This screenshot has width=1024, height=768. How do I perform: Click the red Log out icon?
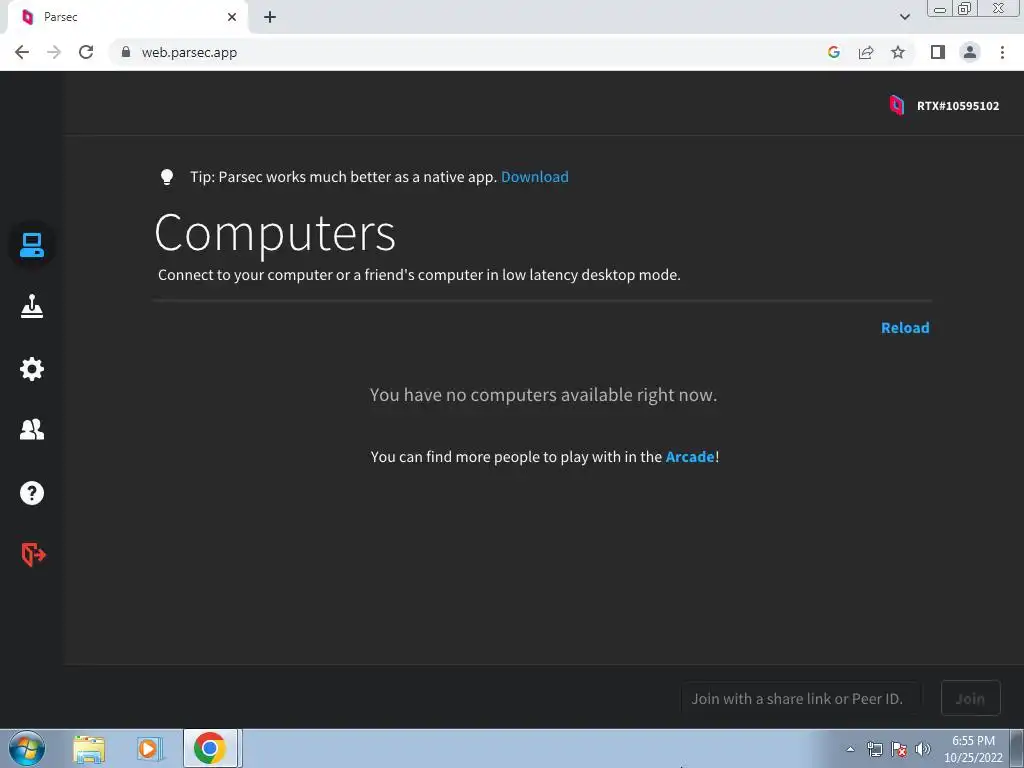[33, 554]
